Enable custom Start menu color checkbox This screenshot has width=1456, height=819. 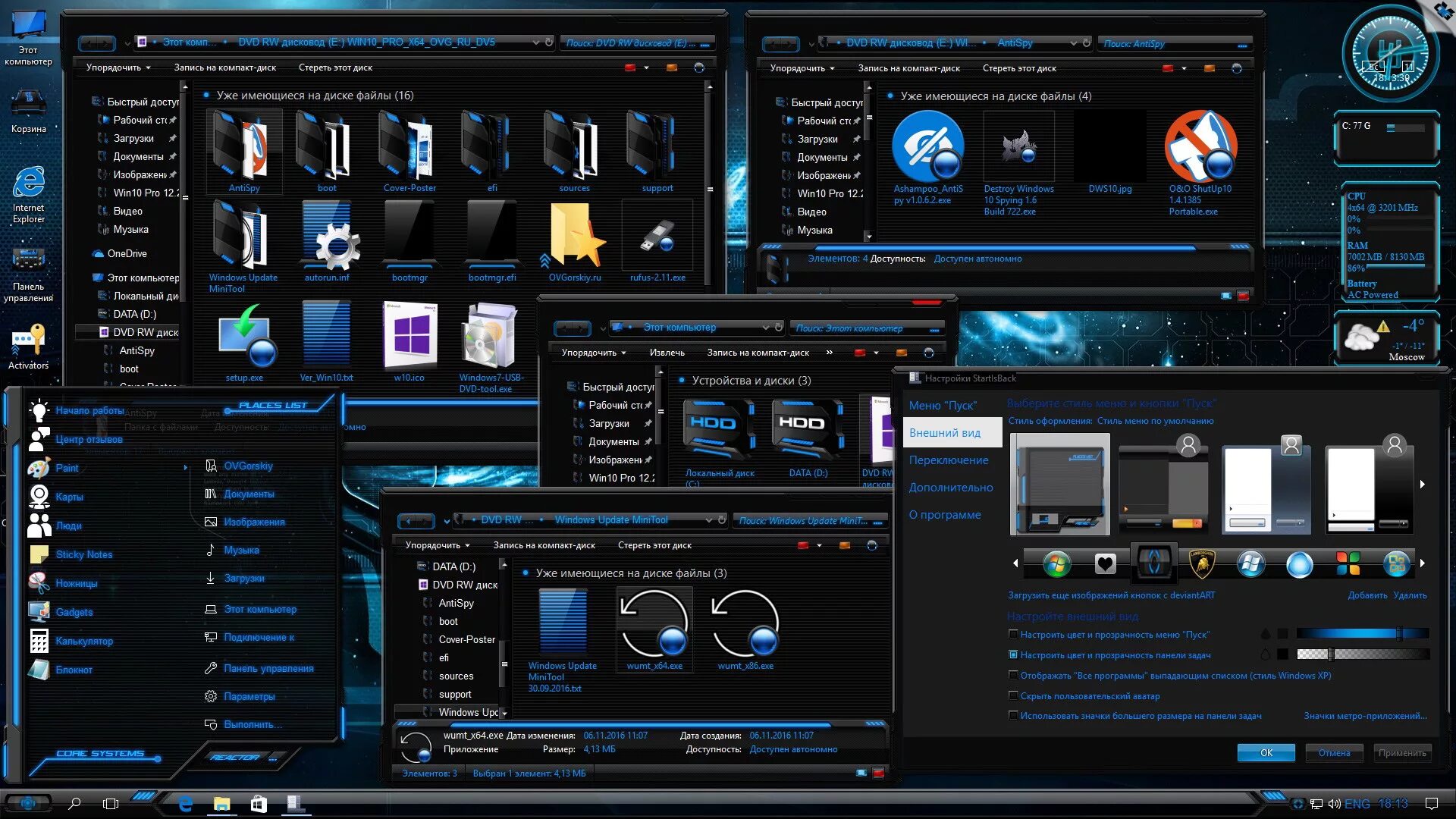point(1013,635)
